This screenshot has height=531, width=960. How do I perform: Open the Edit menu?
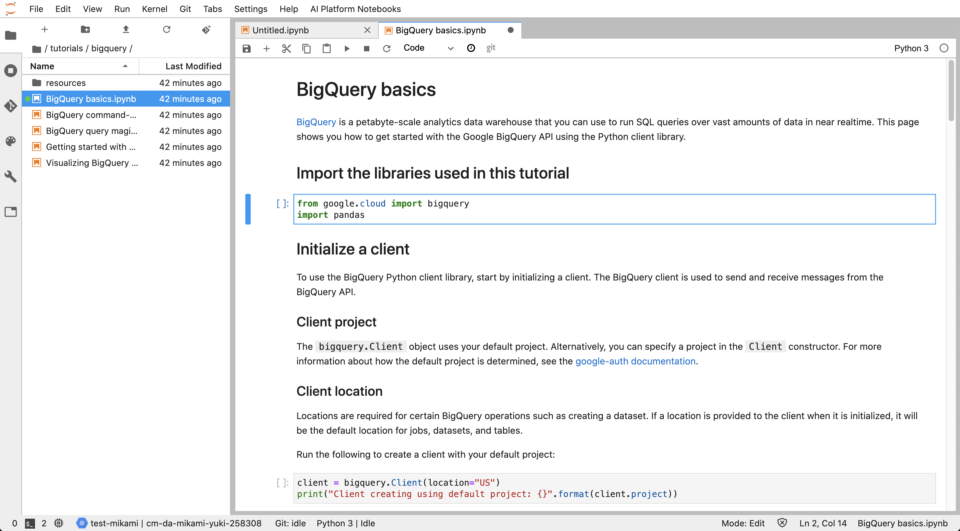pyautogui.click(x=63, y=9)
